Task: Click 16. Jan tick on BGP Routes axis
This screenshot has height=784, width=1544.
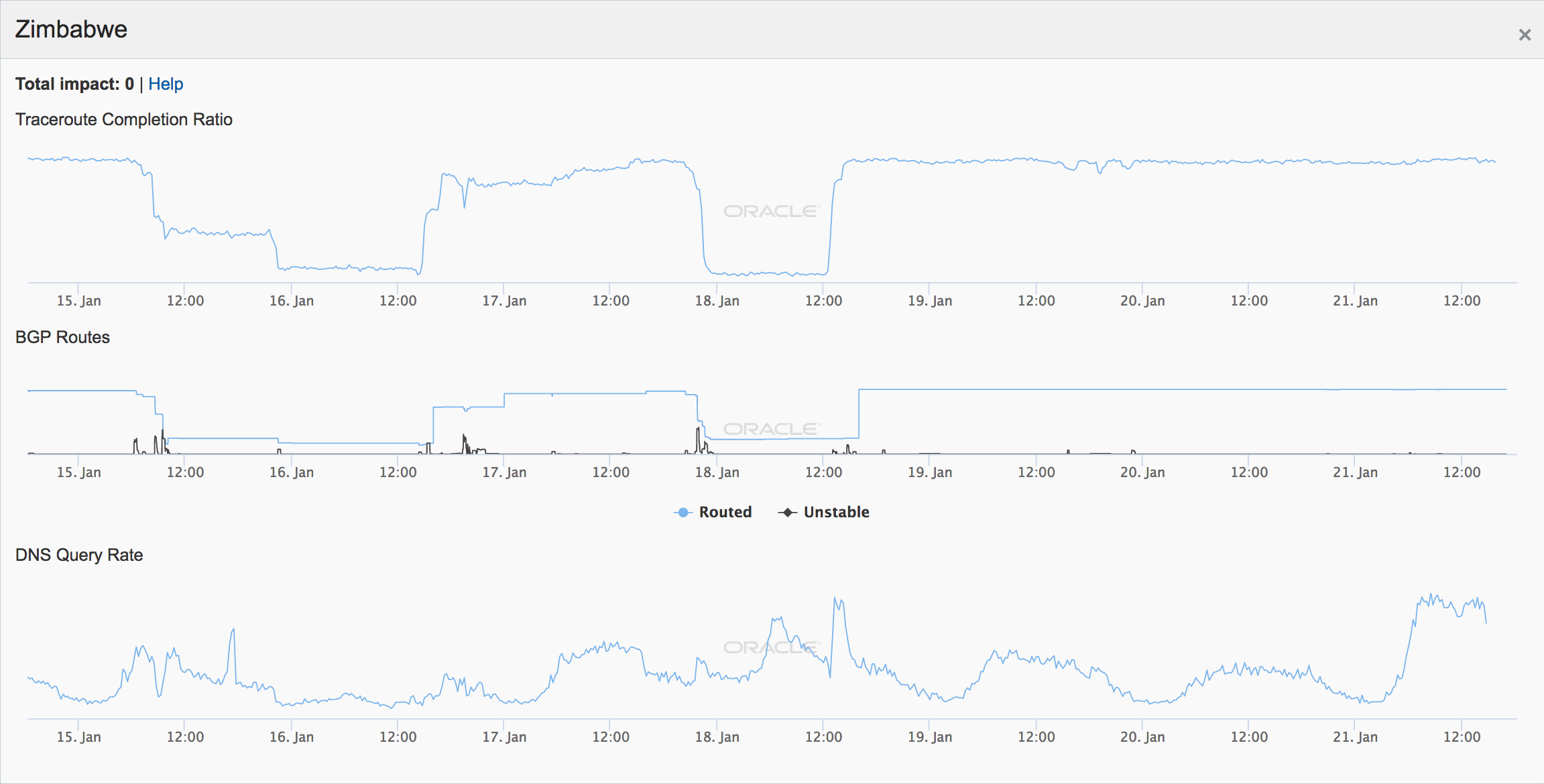Action: [x=292, y=472]
